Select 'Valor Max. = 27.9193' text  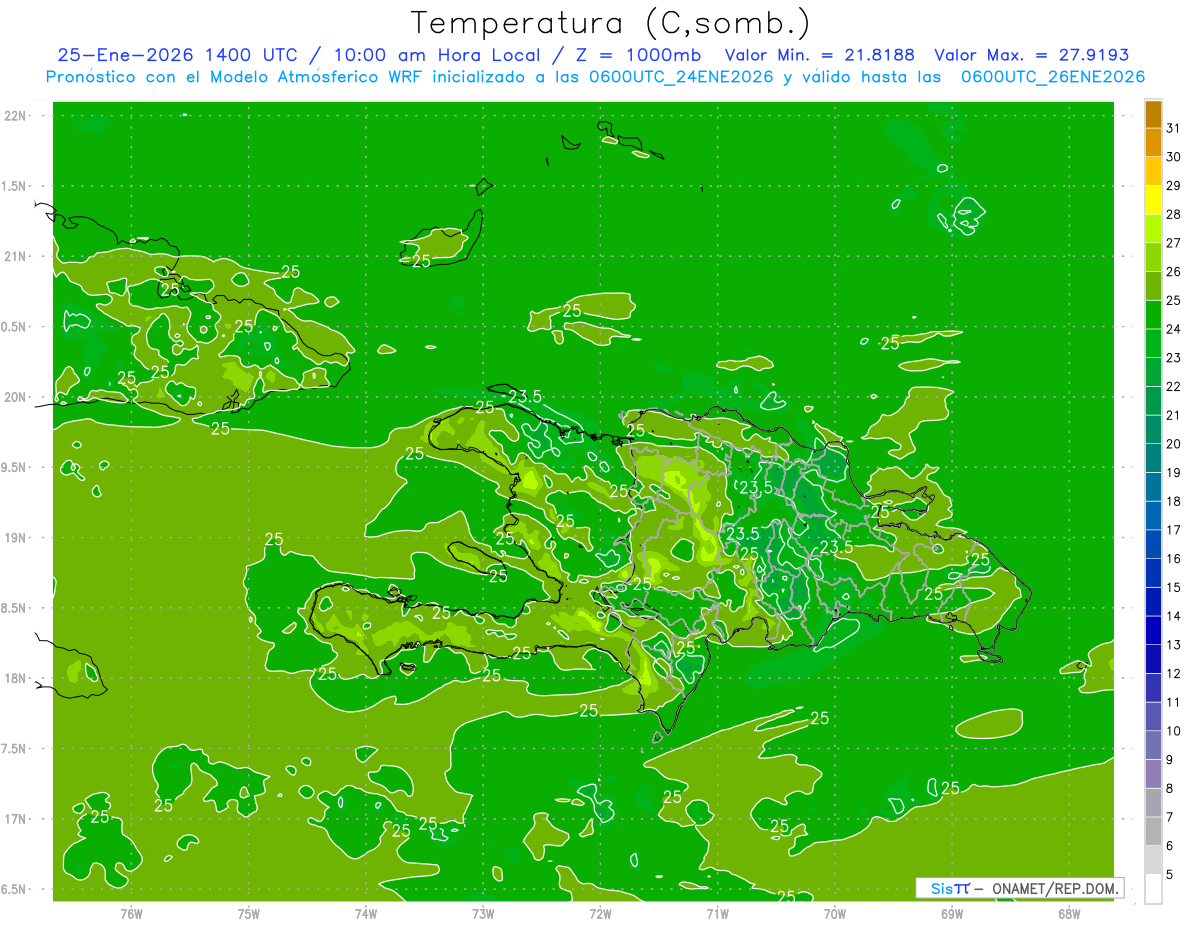click(x=1031, y=55)
